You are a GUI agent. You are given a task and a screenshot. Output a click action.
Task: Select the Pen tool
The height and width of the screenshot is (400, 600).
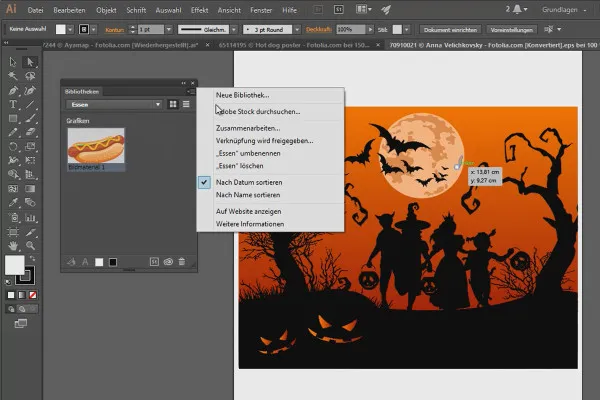[x=13, y=90]
